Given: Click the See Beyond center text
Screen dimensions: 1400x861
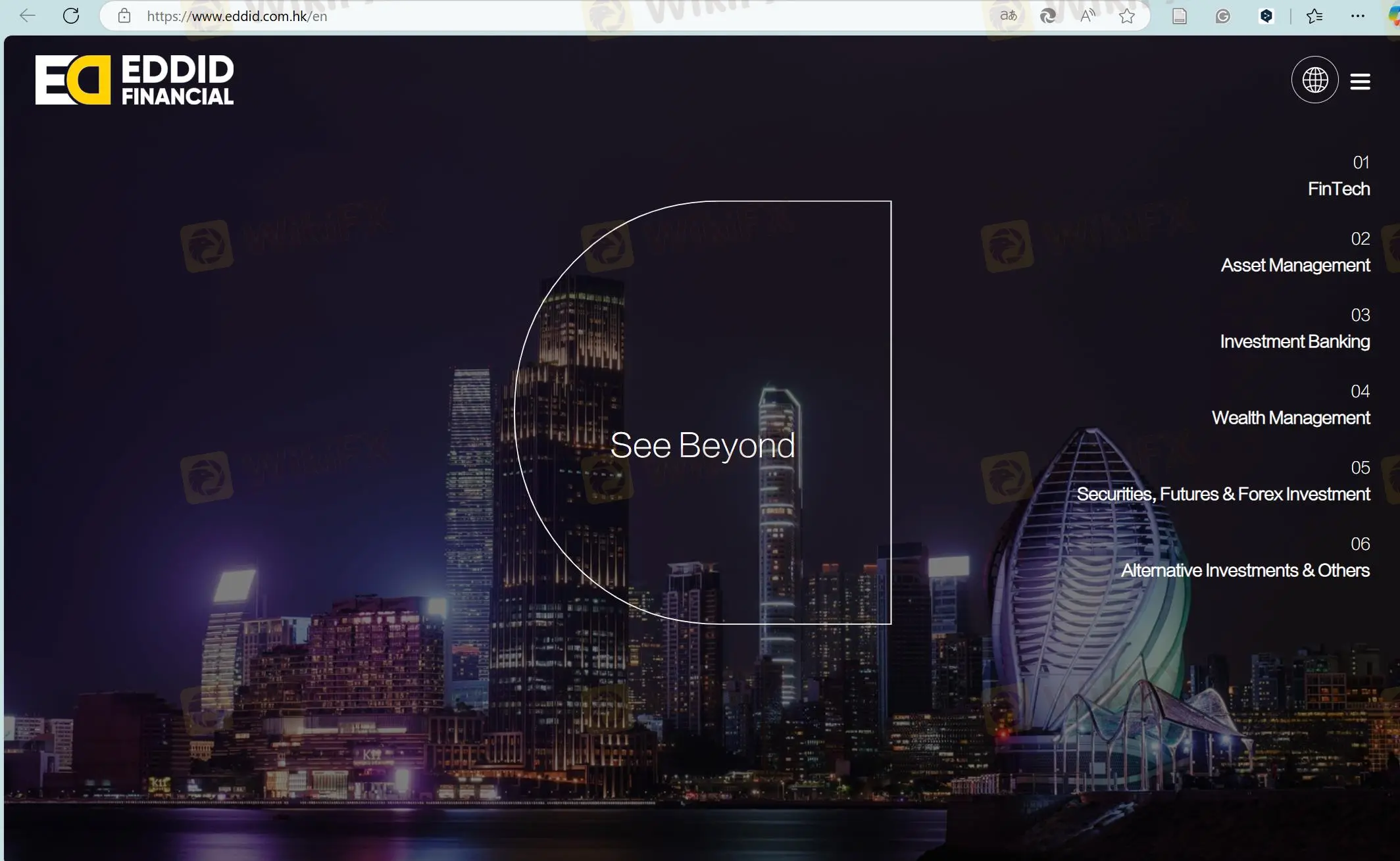Looking at the screenshot, I should tap(703, 445).
